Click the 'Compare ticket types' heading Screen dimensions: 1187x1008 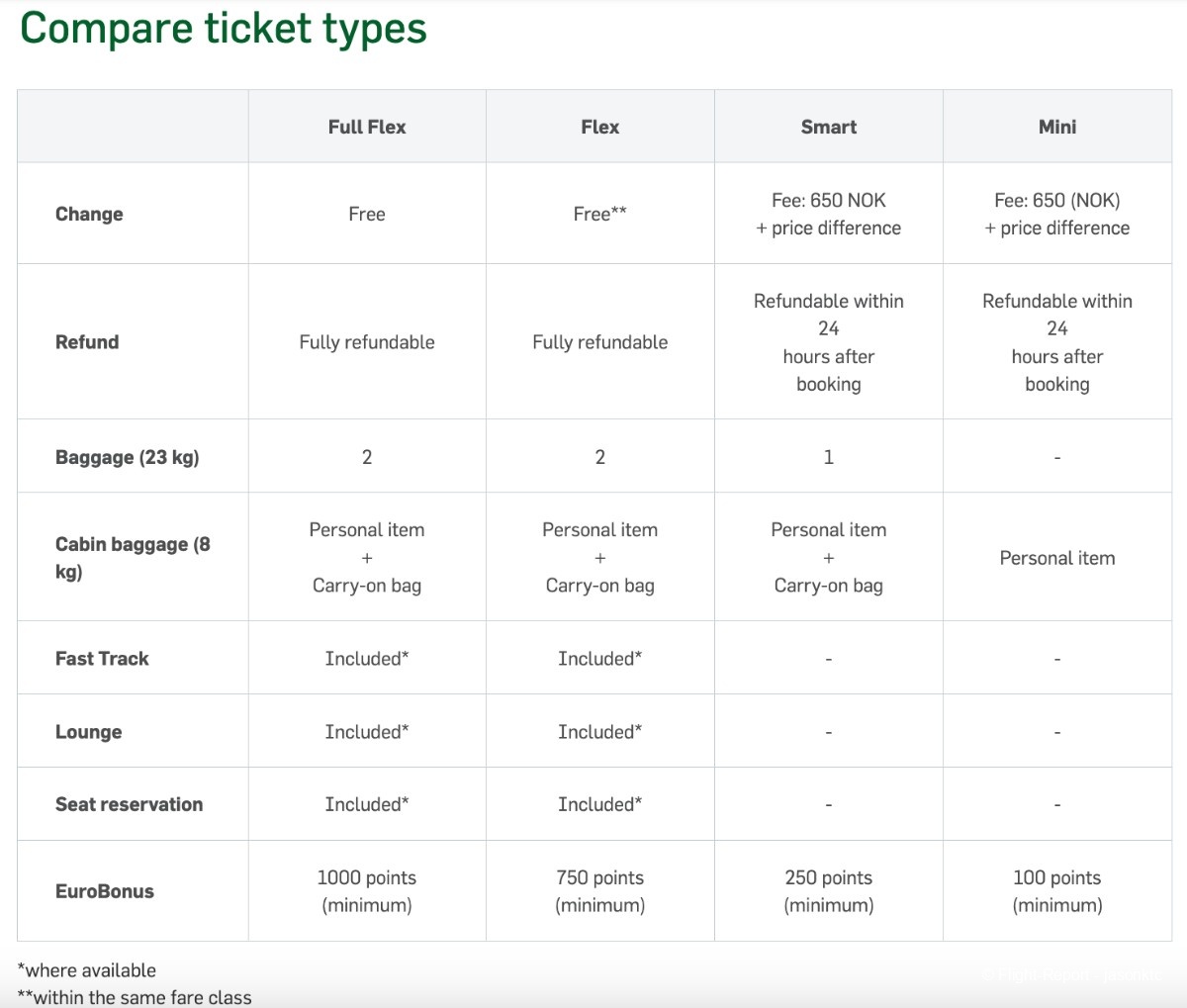(x=224, y=29)
